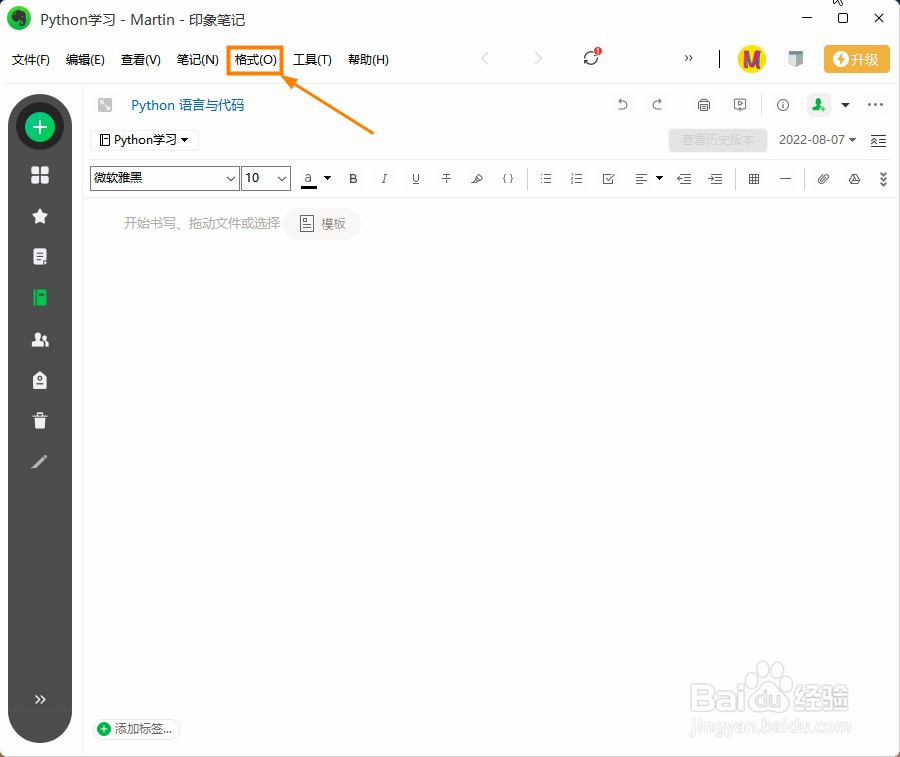Click the sync icon with red badge
Viewport: 900px width, 757px height.
click(591, 57)
